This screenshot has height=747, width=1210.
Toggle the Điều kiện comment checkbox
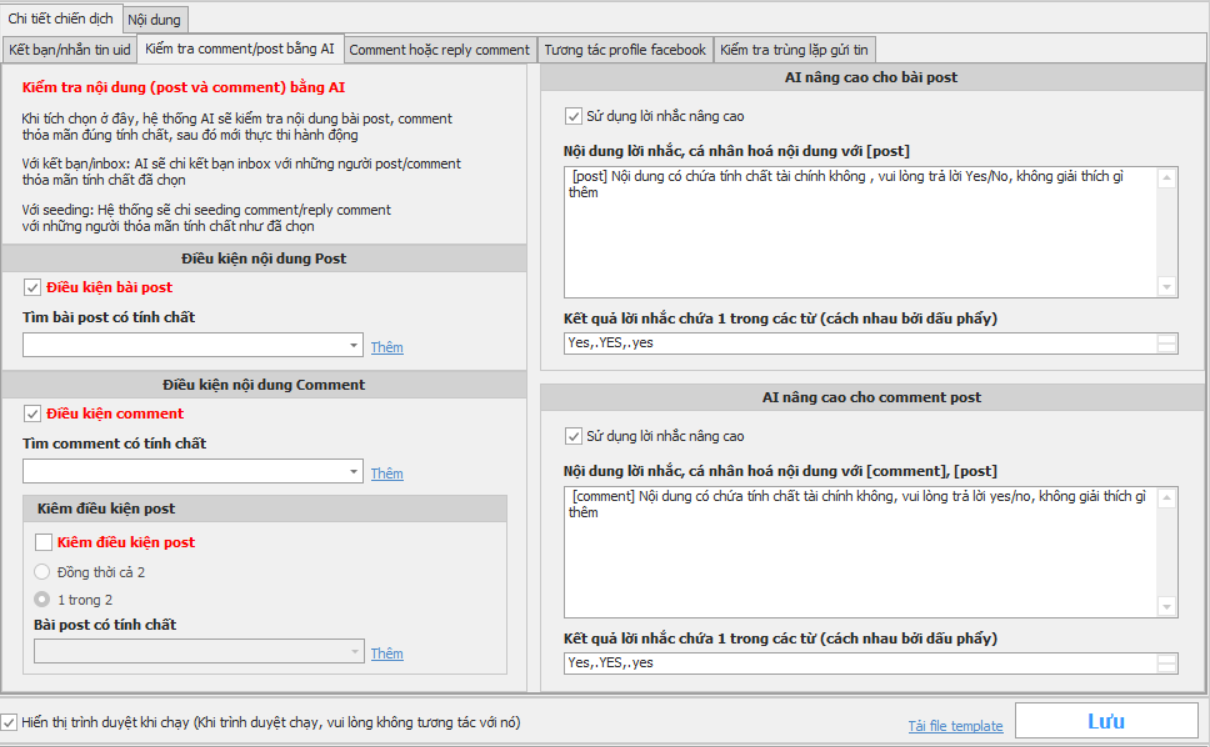pyautogui.click(x=32, y=414)
